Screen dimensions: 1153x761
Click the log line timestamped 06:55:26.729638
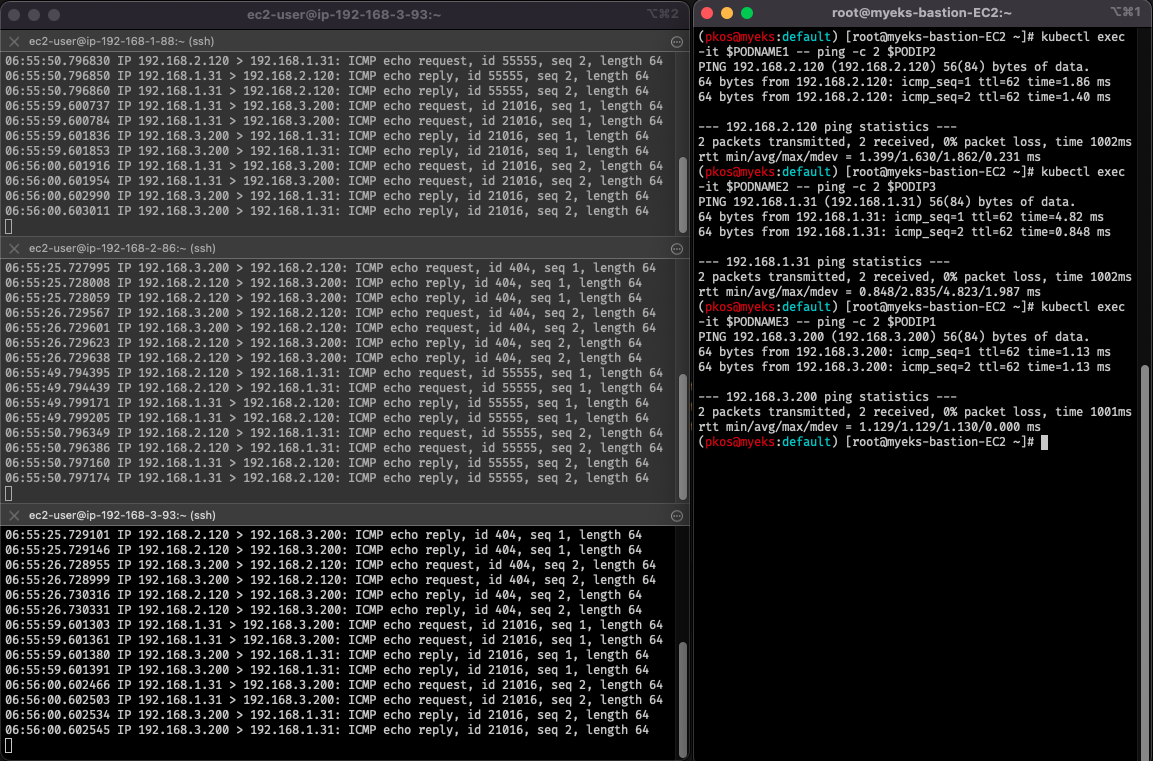[324, 358]
